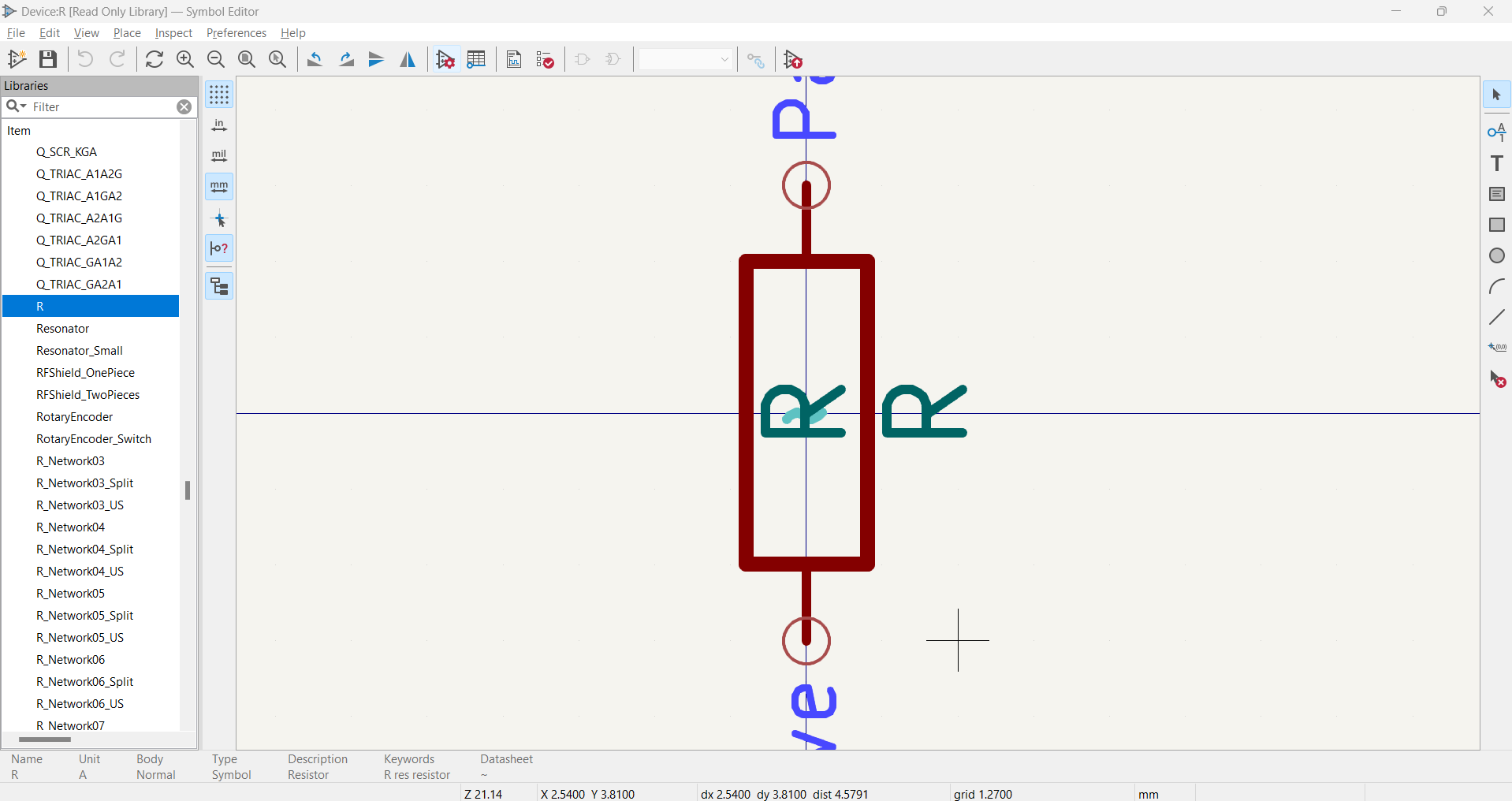1512x801 pixels.
Task: Switch units to millimeters
Action: (x=219, y=187)
